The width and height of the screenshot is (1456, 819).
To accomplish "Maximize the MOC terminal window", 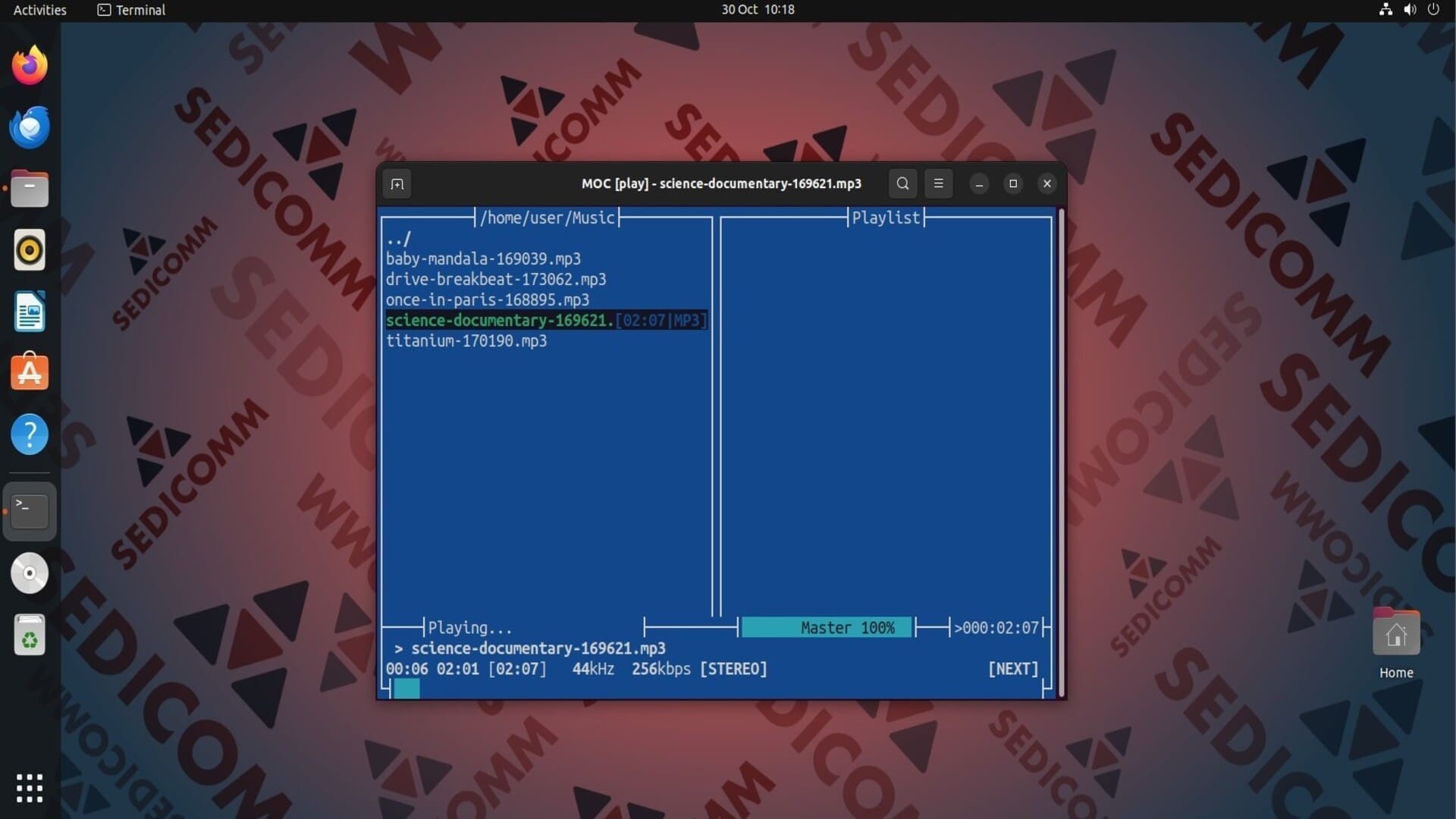I will [1013, 184].
